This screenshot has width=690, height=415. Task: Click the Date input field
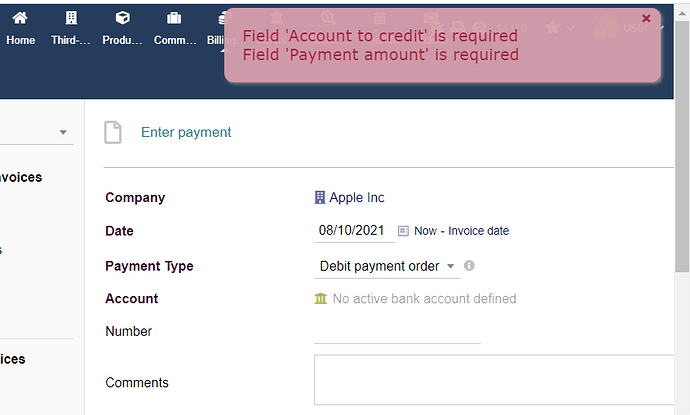(354, 231)
